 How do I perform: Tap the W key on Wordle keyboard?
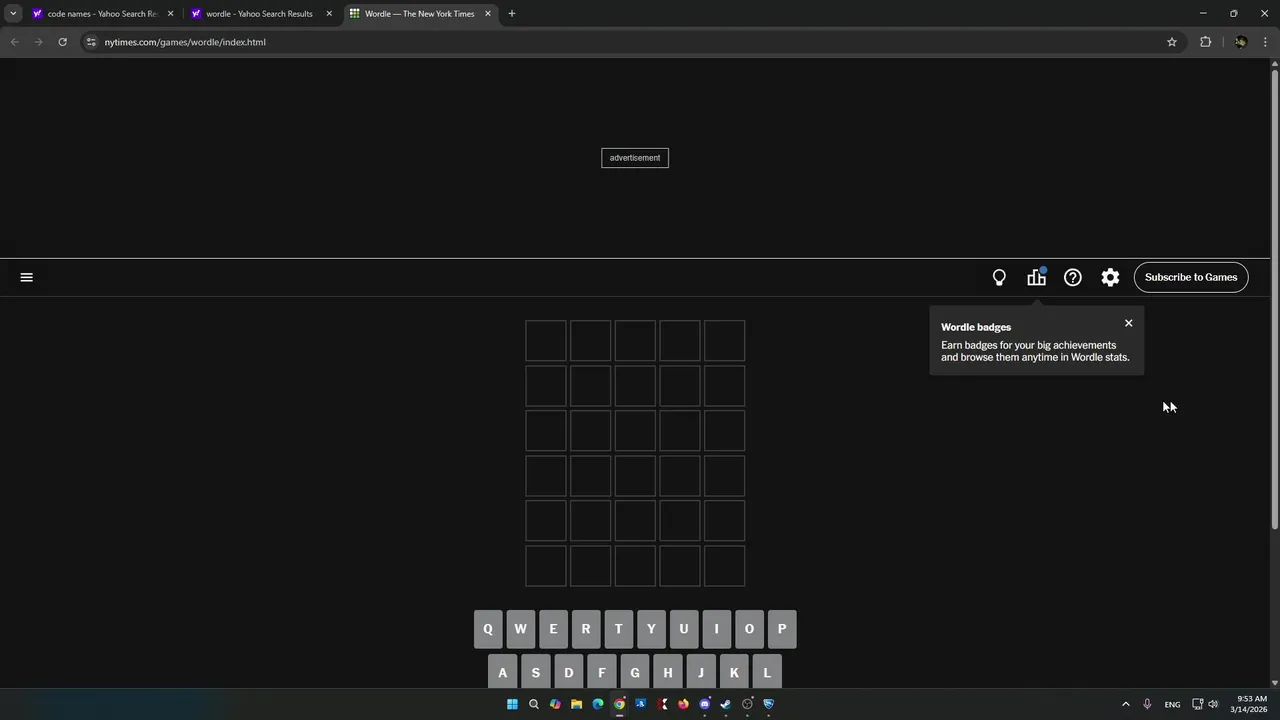520,629
